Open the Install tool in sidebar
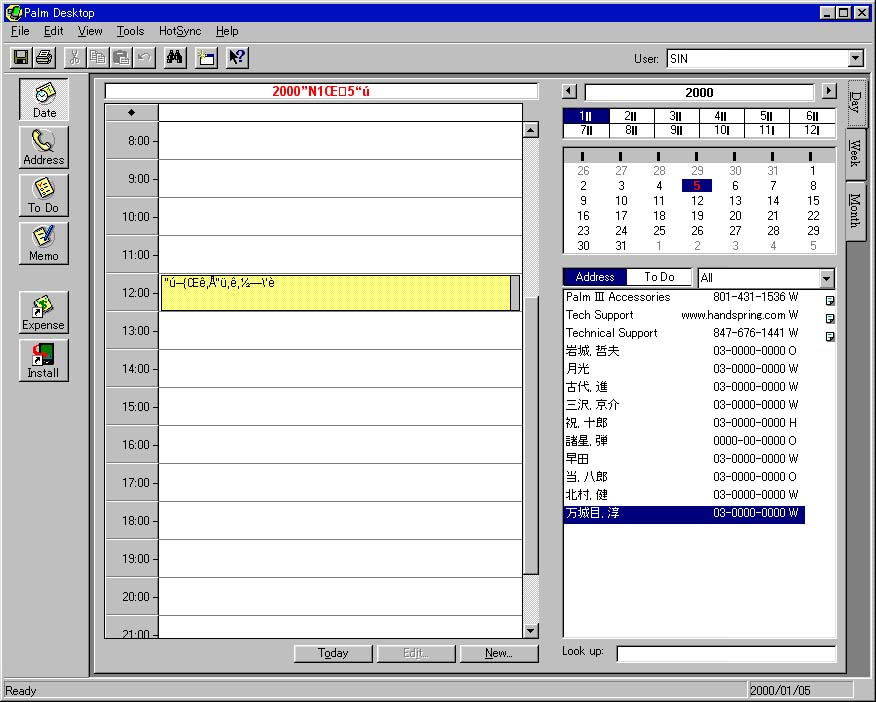The height and width of the screenshot is (702, 876). point(44,360)
